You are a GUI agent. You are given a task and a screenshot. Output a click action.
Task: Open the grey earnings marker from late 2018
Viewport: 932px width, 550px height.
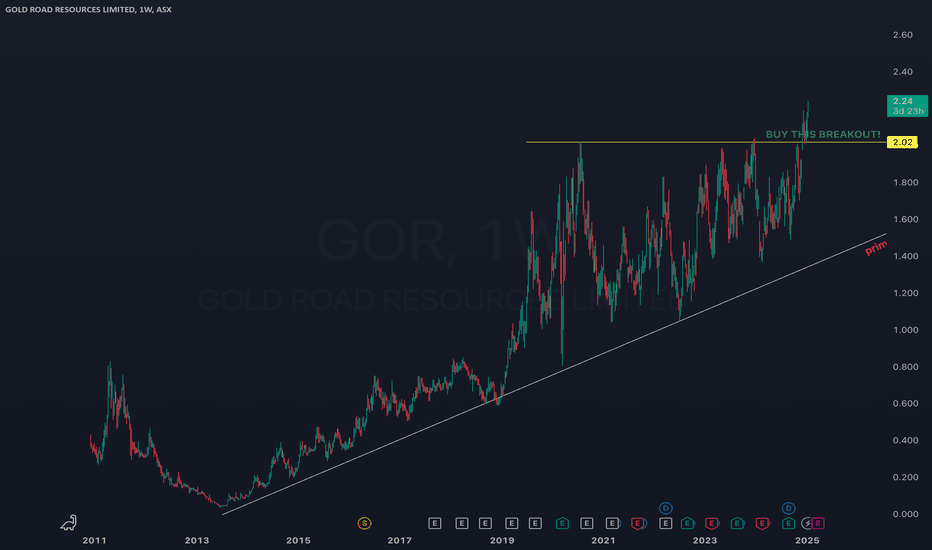(x=486, y=523)
